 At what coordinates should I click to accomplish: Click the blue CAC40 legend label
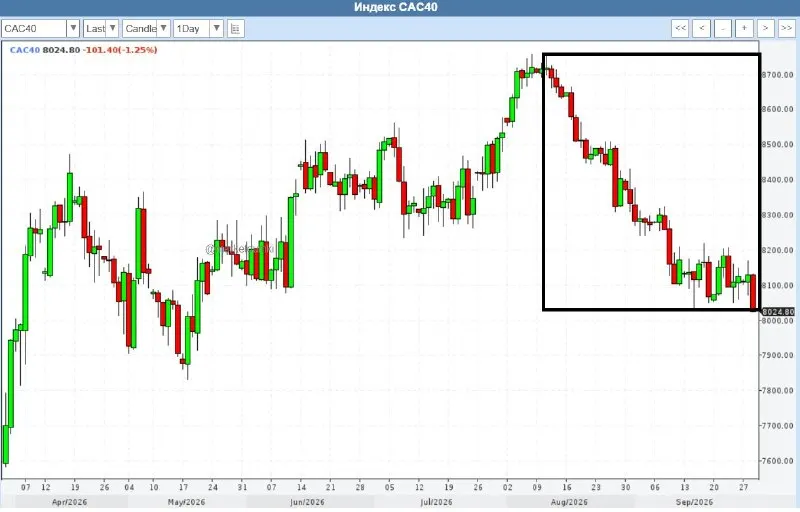point(24,50)
